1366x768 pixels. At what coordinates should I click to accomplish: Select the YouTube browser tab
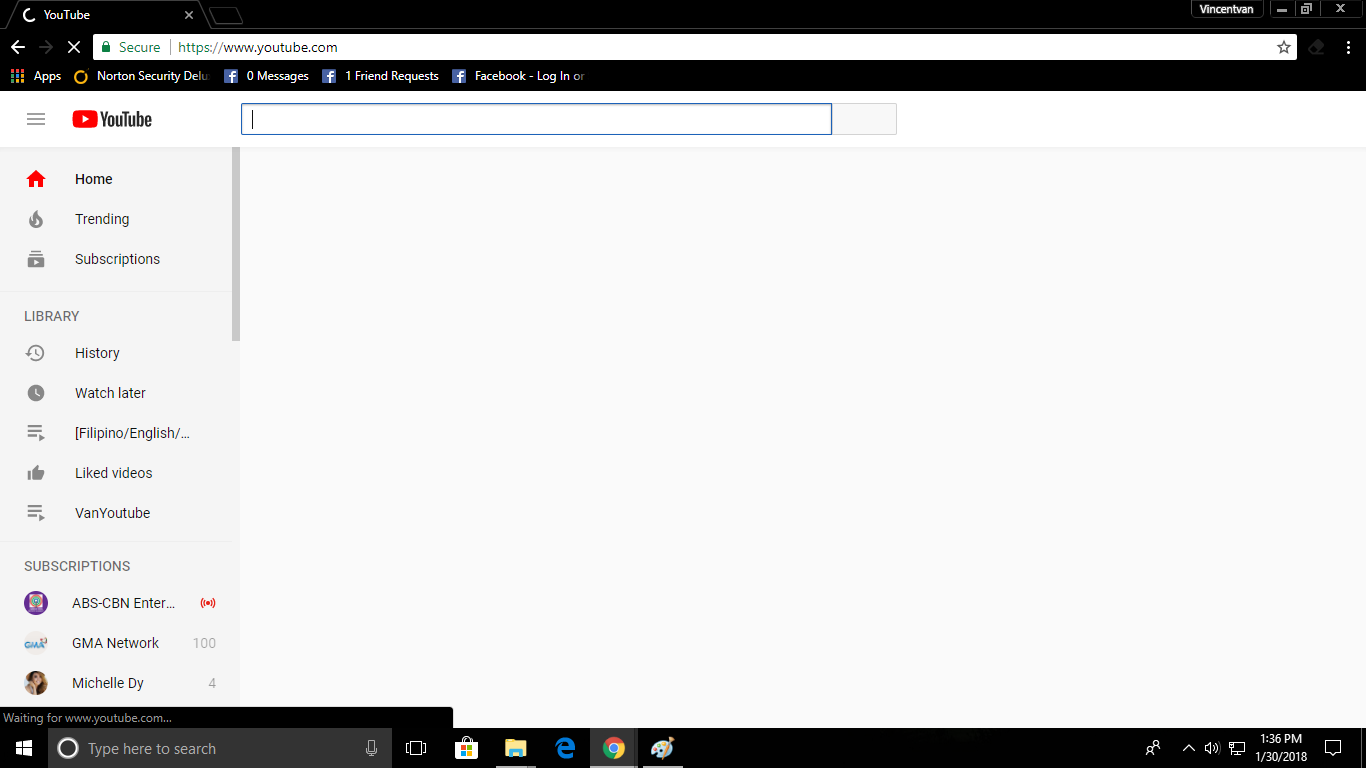tap(105, 15)
